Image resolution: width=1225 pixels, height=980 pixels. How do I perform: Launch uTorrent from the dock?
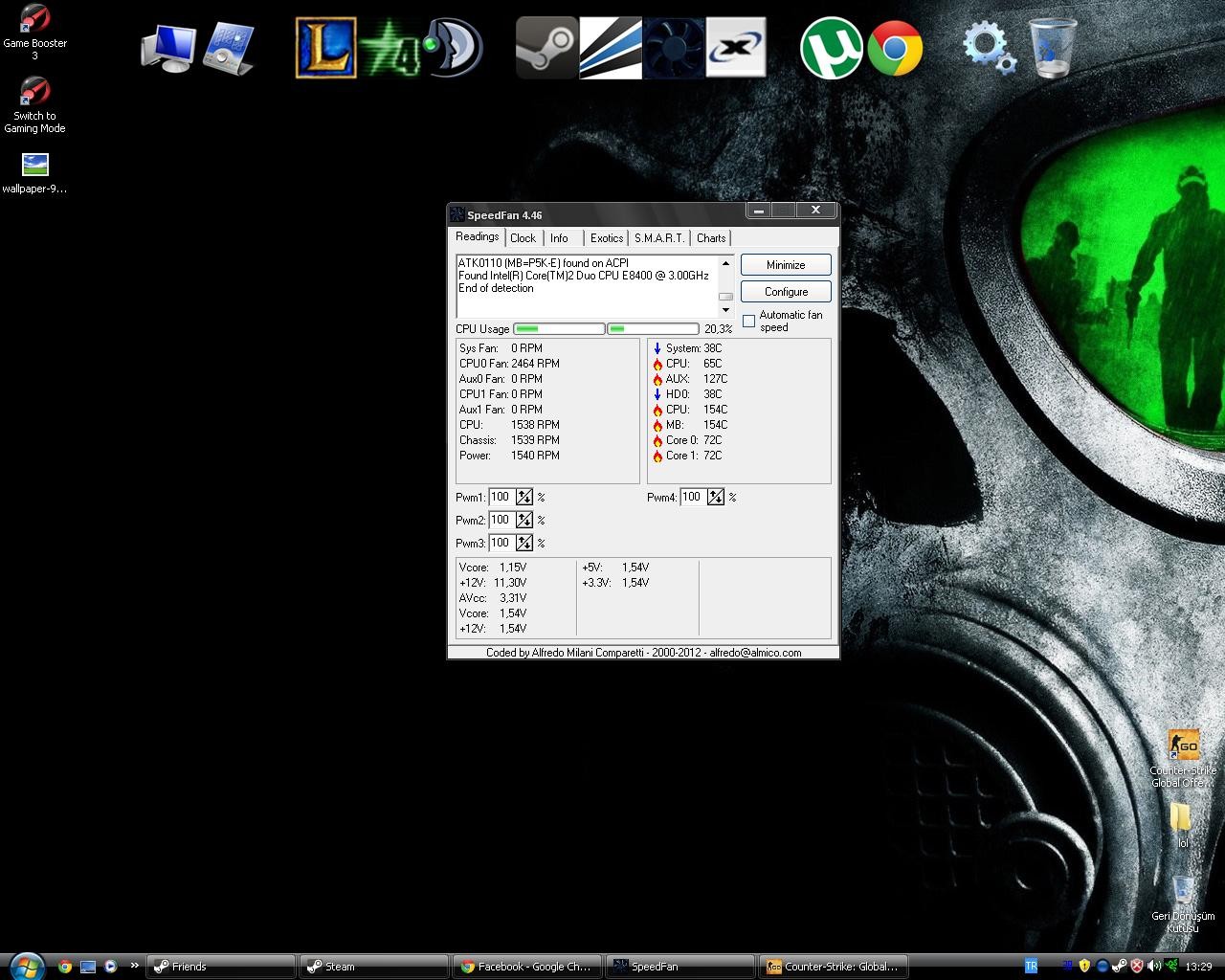[x=831, y=47]
